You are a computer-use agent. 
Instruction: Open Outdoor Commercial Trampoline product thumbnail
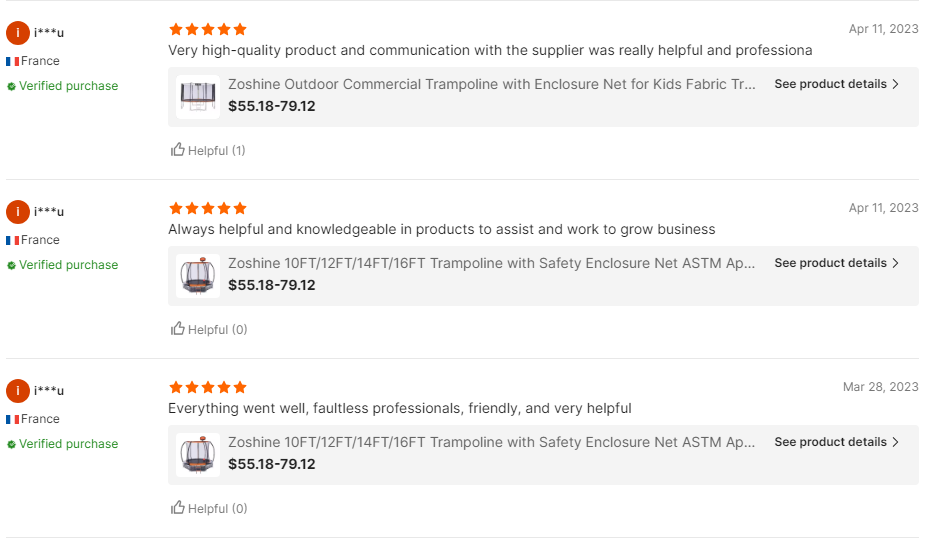pyautogui.click(x=198, y=96)
